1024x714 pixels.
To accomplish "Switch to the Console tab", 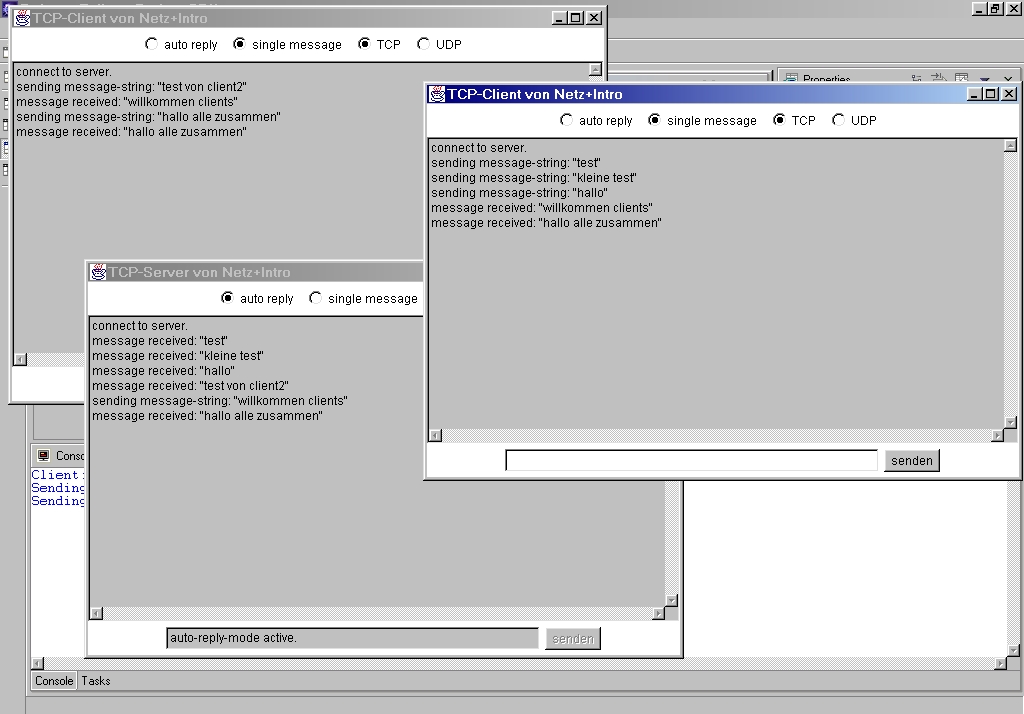I will tap(54, 681).
